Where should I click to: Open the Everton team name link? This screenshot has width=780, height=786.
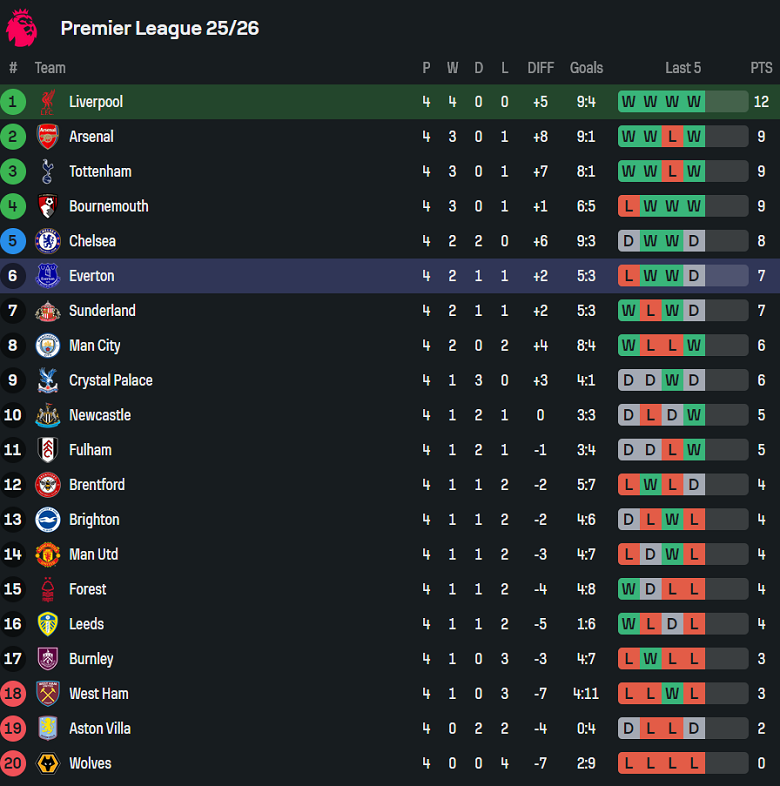pos(91,276)
